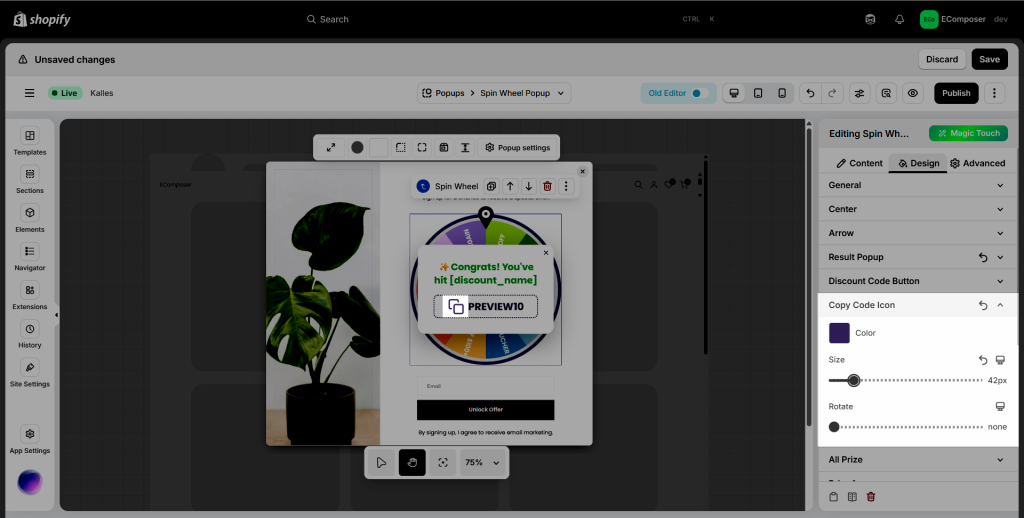The height and width of the screenshot is (518, 1024).
Task: Open Popup settings
Action: point(517,147)
